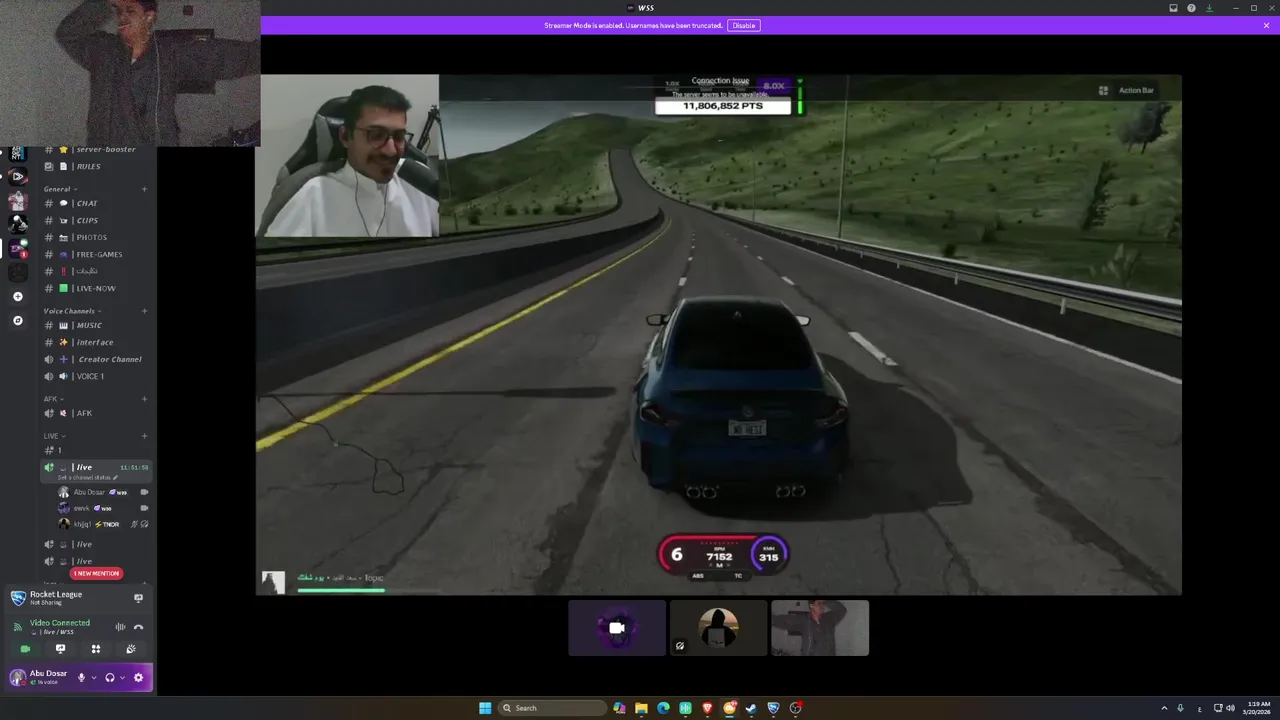Start screen share from voice panel
1280x720 pixels.
60,649
